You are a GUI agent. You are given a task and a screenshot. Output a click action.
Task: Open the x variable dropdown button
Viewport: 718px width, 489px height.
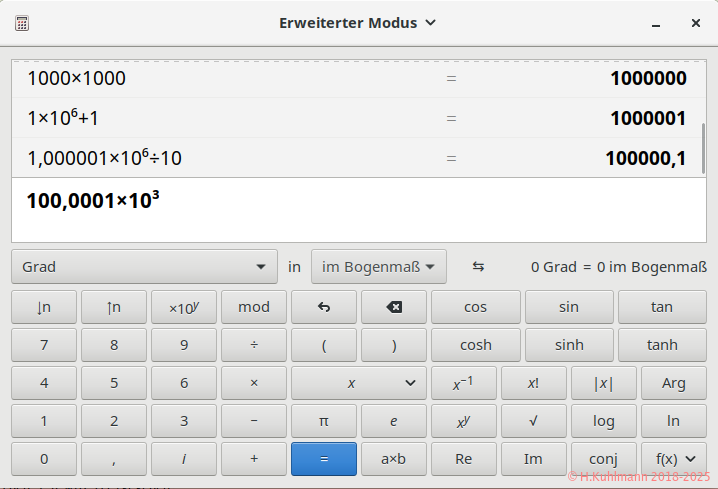pyautogui.click(x=359, y=383)
